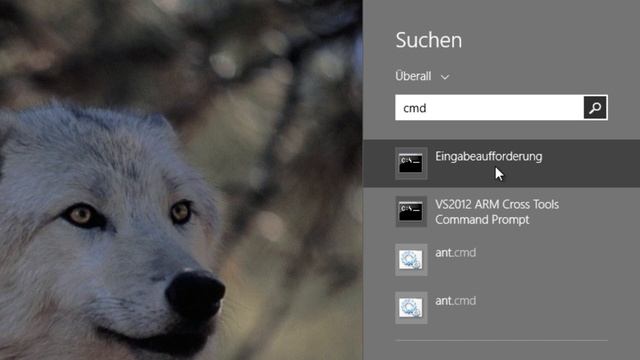The height and width of the screenshot is (360, 640).
Task: Select the second ant.cmd result label
Action: pyautogui.click(x=456, y=301)
